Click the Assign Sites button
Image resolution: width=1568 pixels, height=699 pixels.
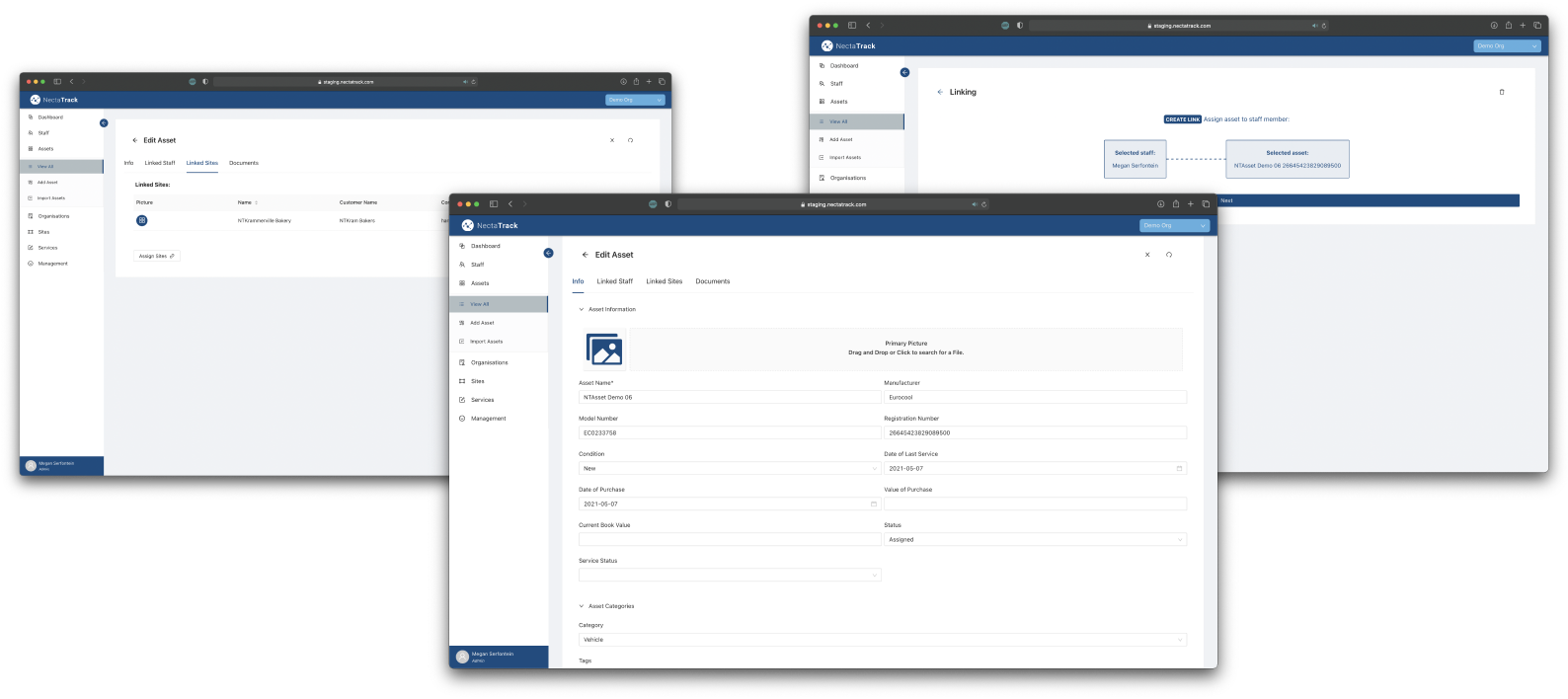coord(157,256)
